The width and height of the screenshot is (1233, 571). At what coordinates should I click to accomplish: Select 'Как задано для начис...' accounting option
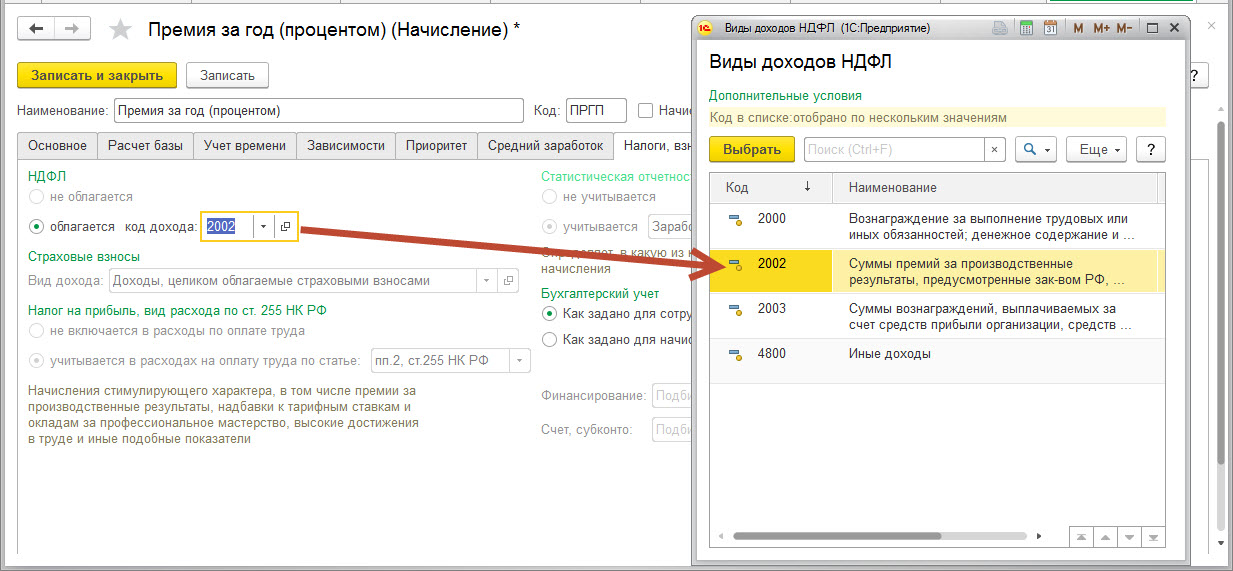click(549, 339)
